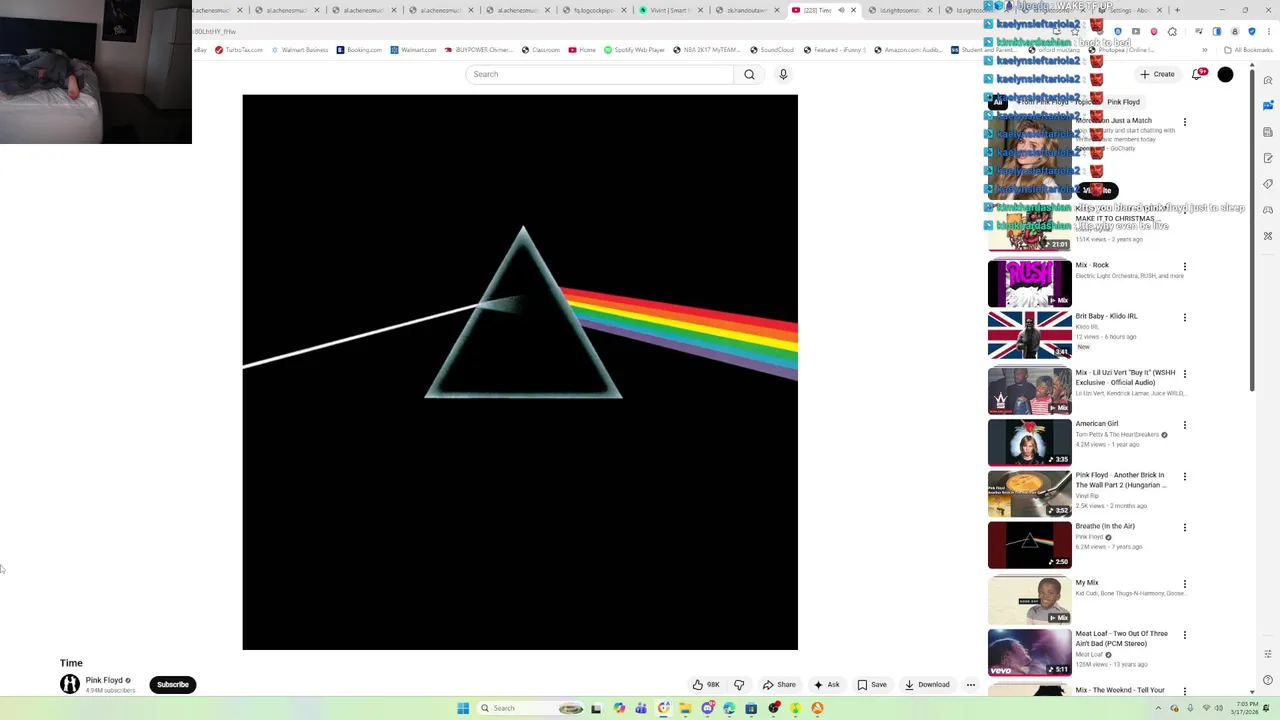Open the YouTube notifications bell
The image size is (1280, 720).
point(1197,74)
